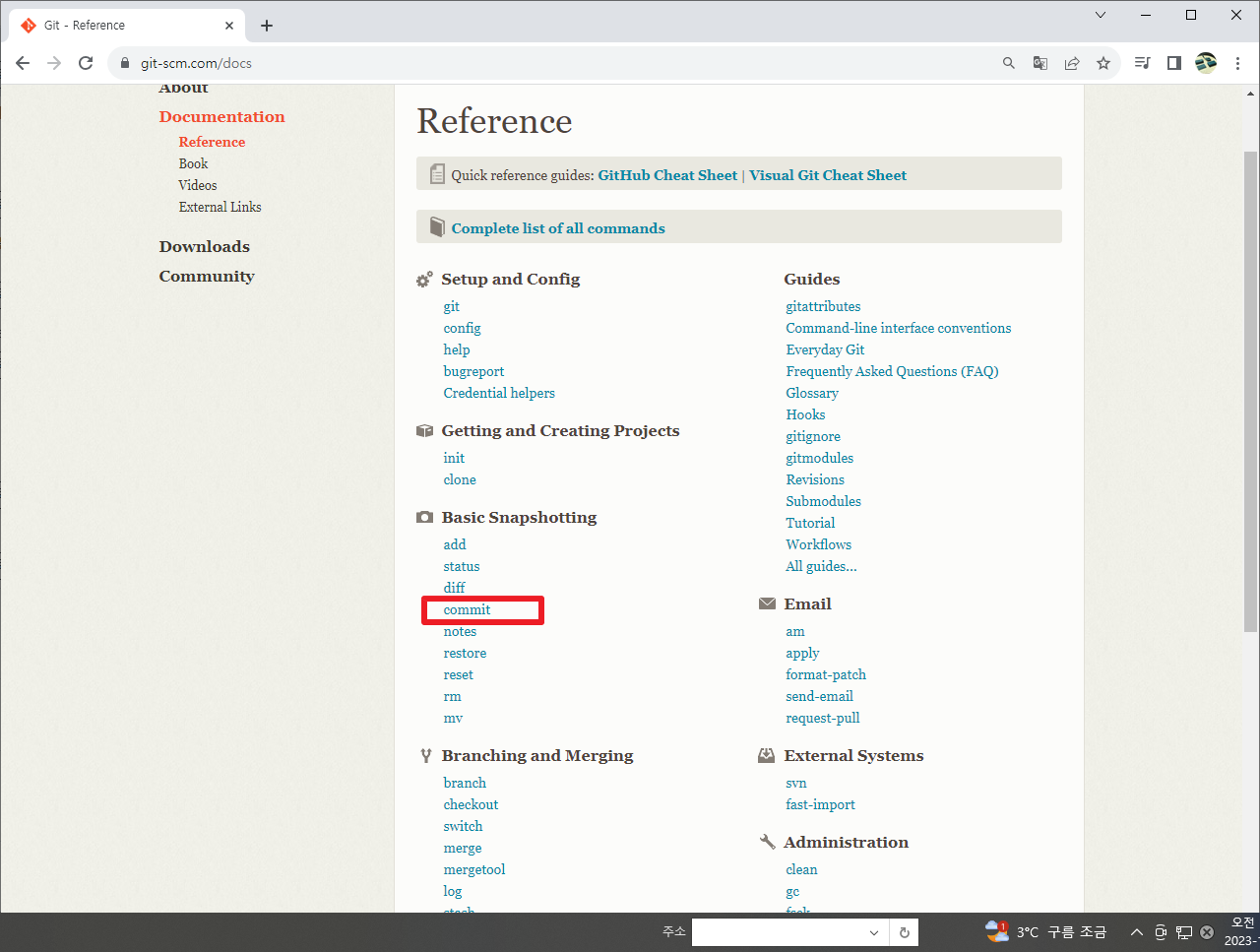Open the fast-import command link

click(820, 804)
